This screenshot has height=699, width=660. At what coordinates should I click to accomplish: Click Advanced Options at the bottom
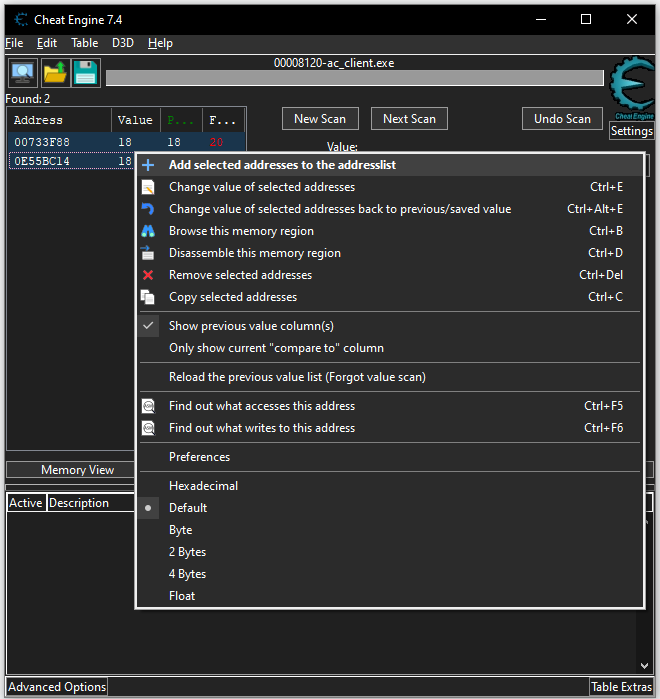(57, 687)
